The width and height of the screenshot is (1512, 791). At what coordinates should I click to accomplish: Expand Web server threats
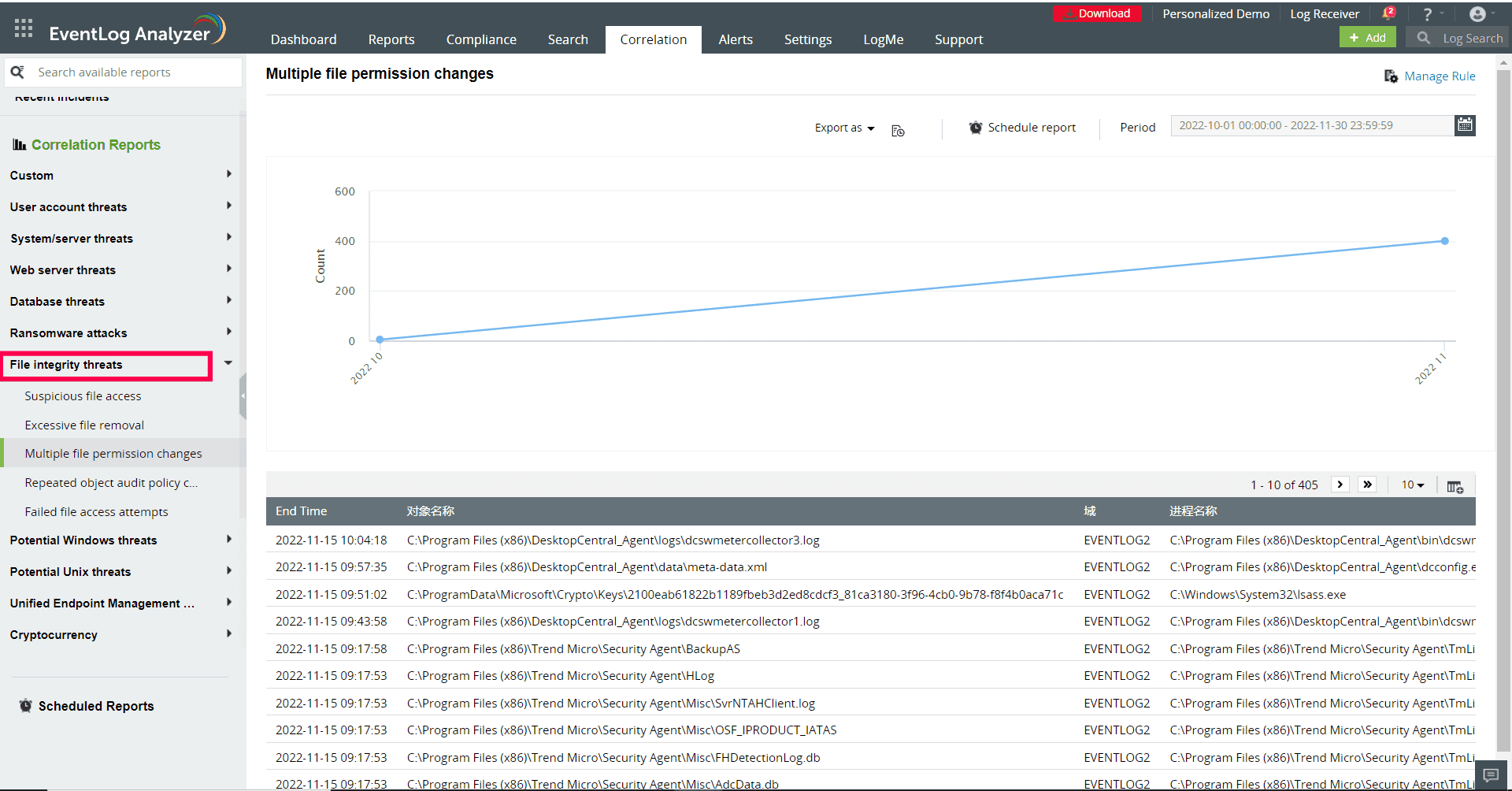228,269
